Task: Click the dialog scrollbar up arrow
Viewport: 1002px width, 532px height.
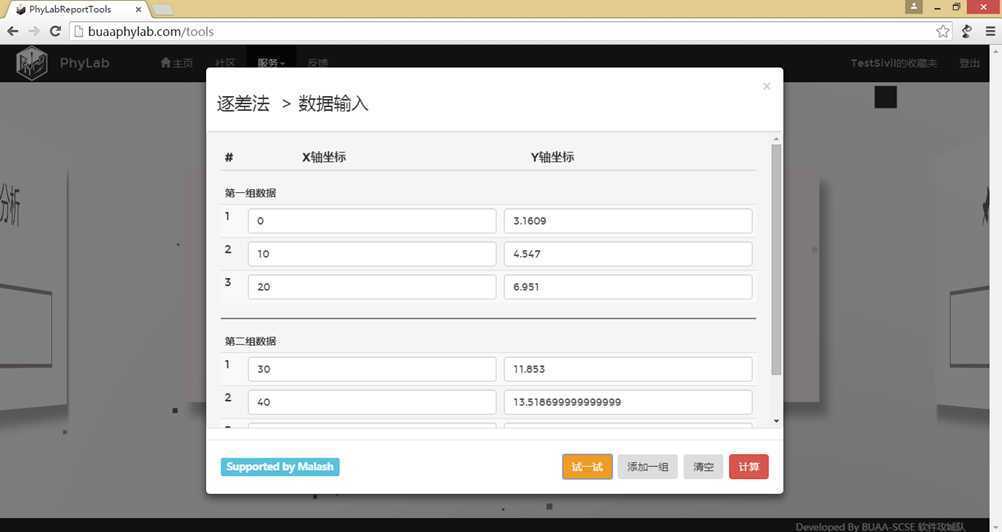Action: coord(776,139)
